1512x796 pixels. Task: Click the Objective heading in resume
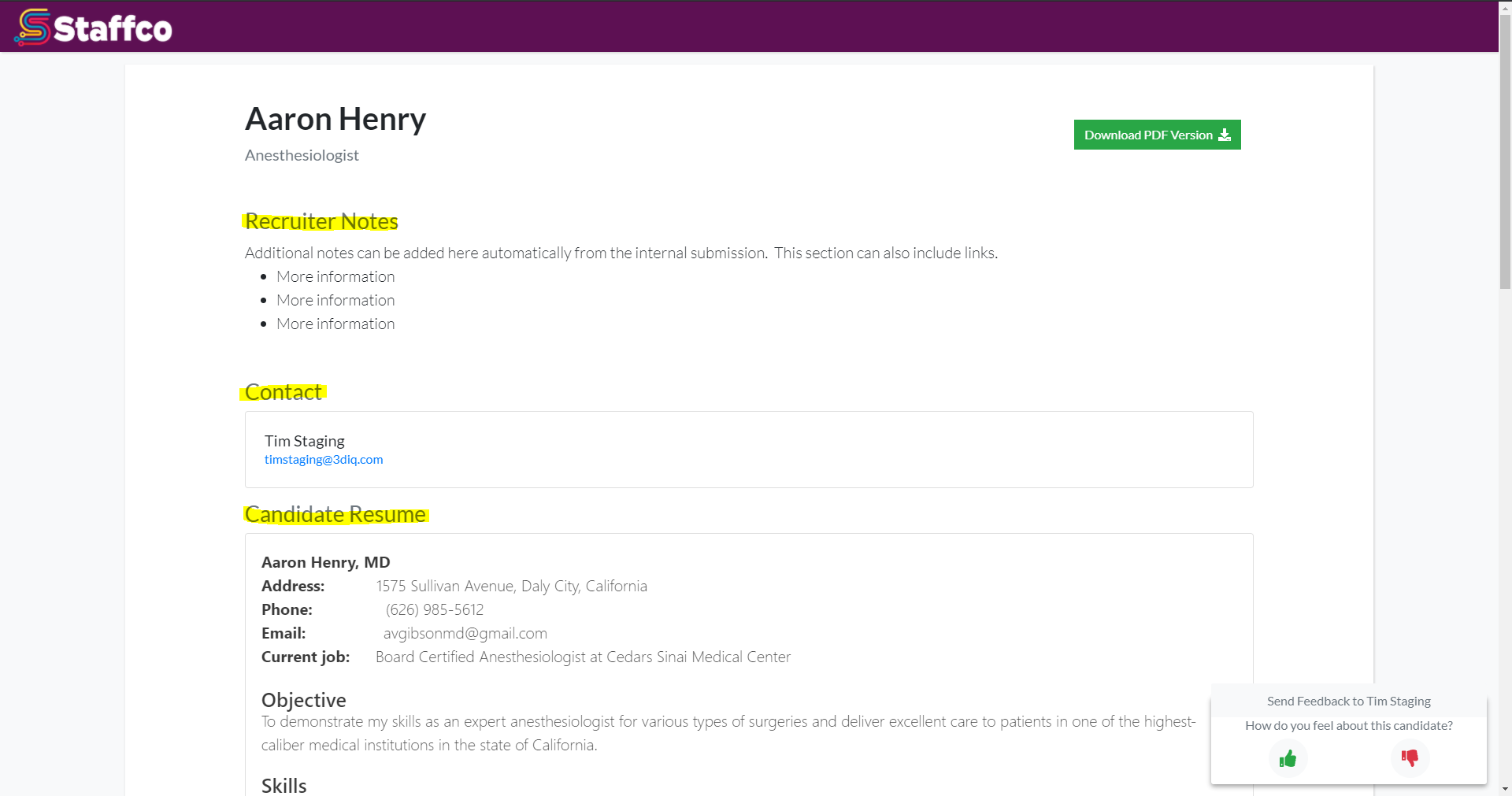pos(304,700)
